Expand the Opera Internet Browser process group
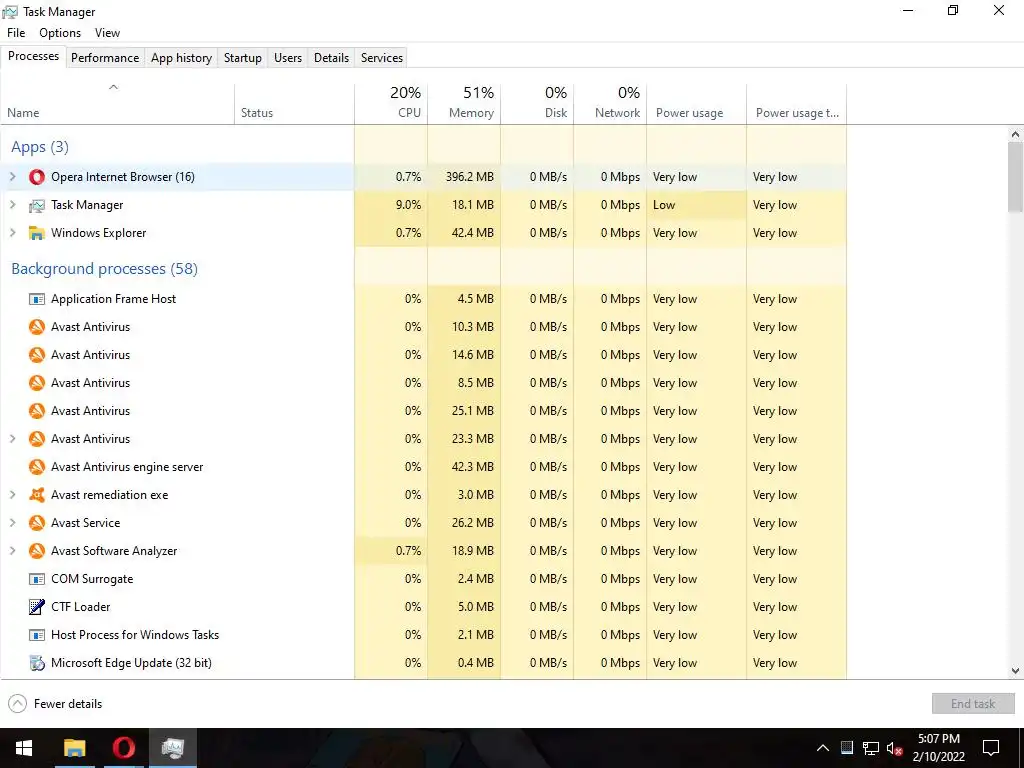The image size is (1024, 768). pos(12,177)
